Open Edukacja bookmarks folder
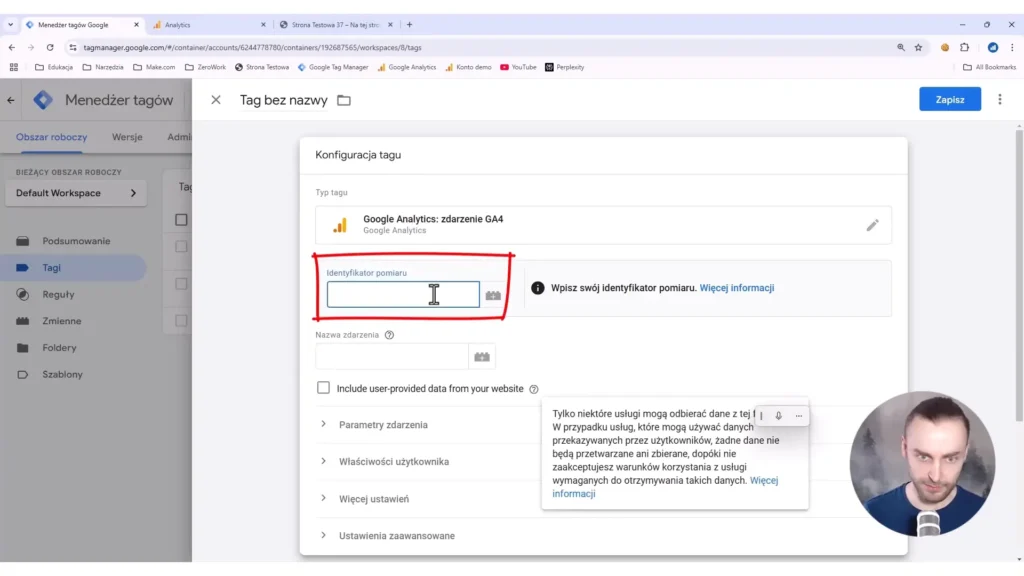 [x=54, y=67]
